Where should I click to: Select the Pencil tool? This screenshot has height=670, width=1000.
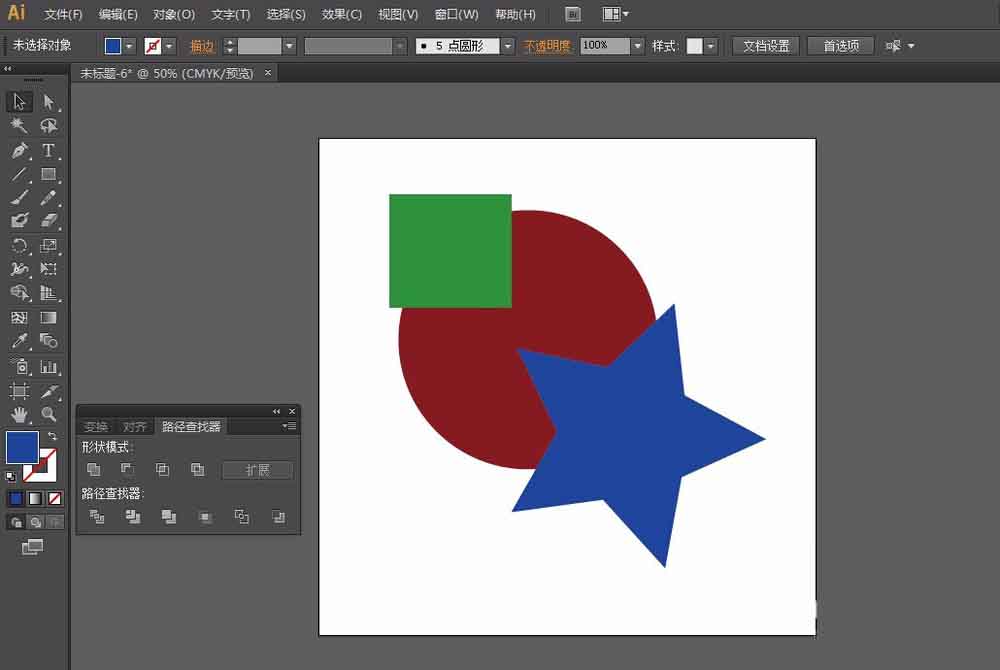click(x=48, y=198)
